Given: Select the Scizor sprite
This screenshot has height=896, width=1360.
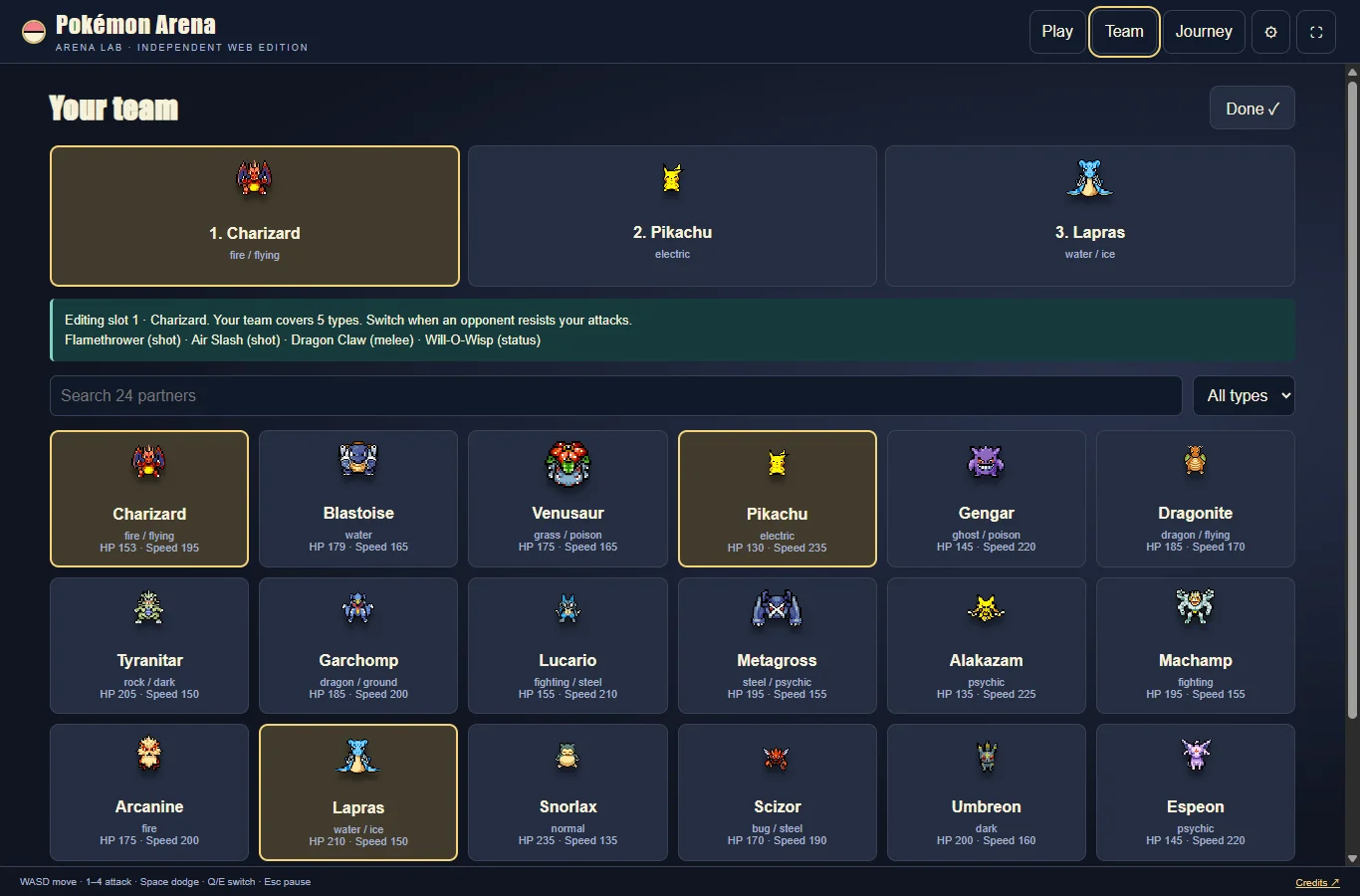Looking at the screenshot, I should coord(778,758).
